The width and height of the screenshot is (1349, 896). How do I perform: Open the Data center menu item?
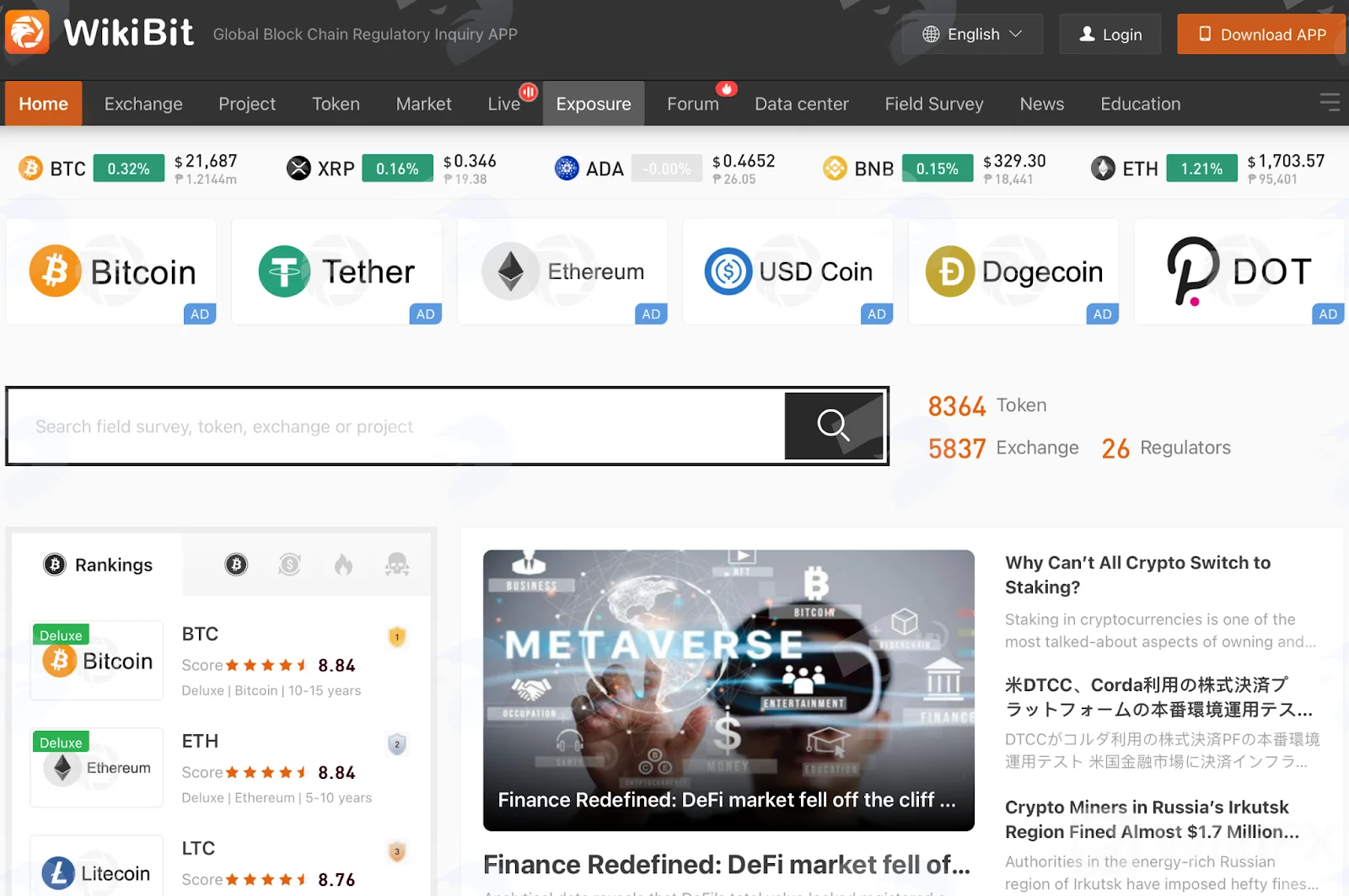click(802, 104)
